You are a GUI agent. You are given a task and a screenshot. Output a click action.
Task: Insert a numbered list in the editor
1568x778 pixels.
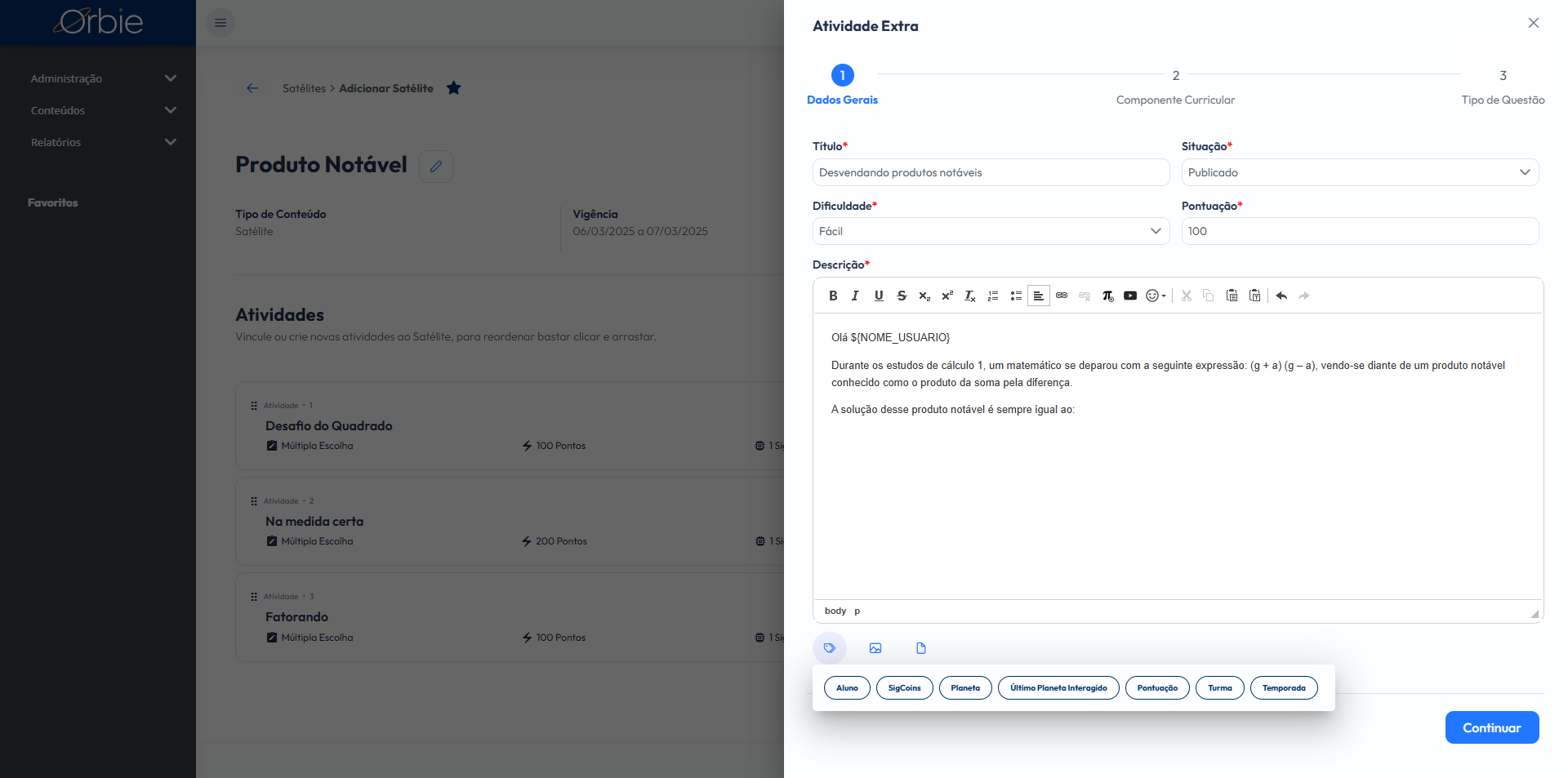pos(993,296)
